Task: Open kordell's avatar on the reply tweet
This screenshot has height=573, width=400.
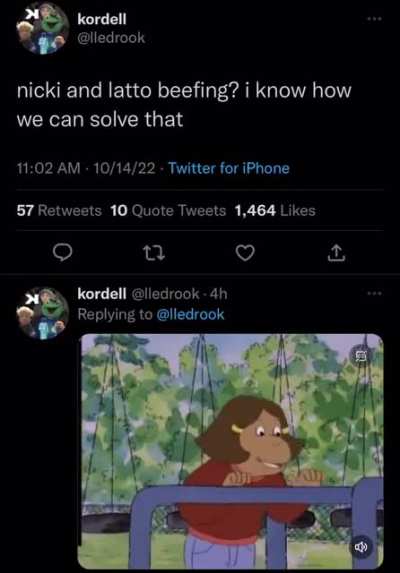Action: [43, 314]
